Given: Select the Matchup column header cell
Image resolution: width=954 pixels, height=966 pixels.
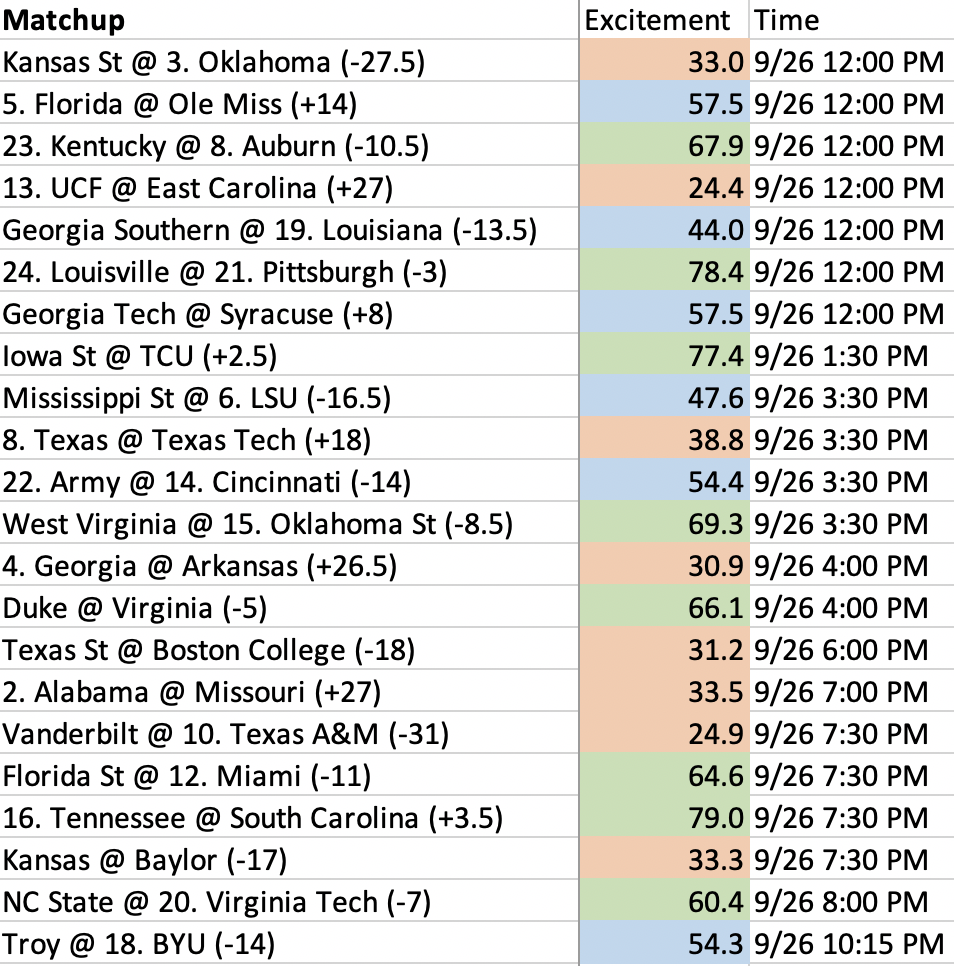Looking at the screenshot, I should [x=289, y=20].
